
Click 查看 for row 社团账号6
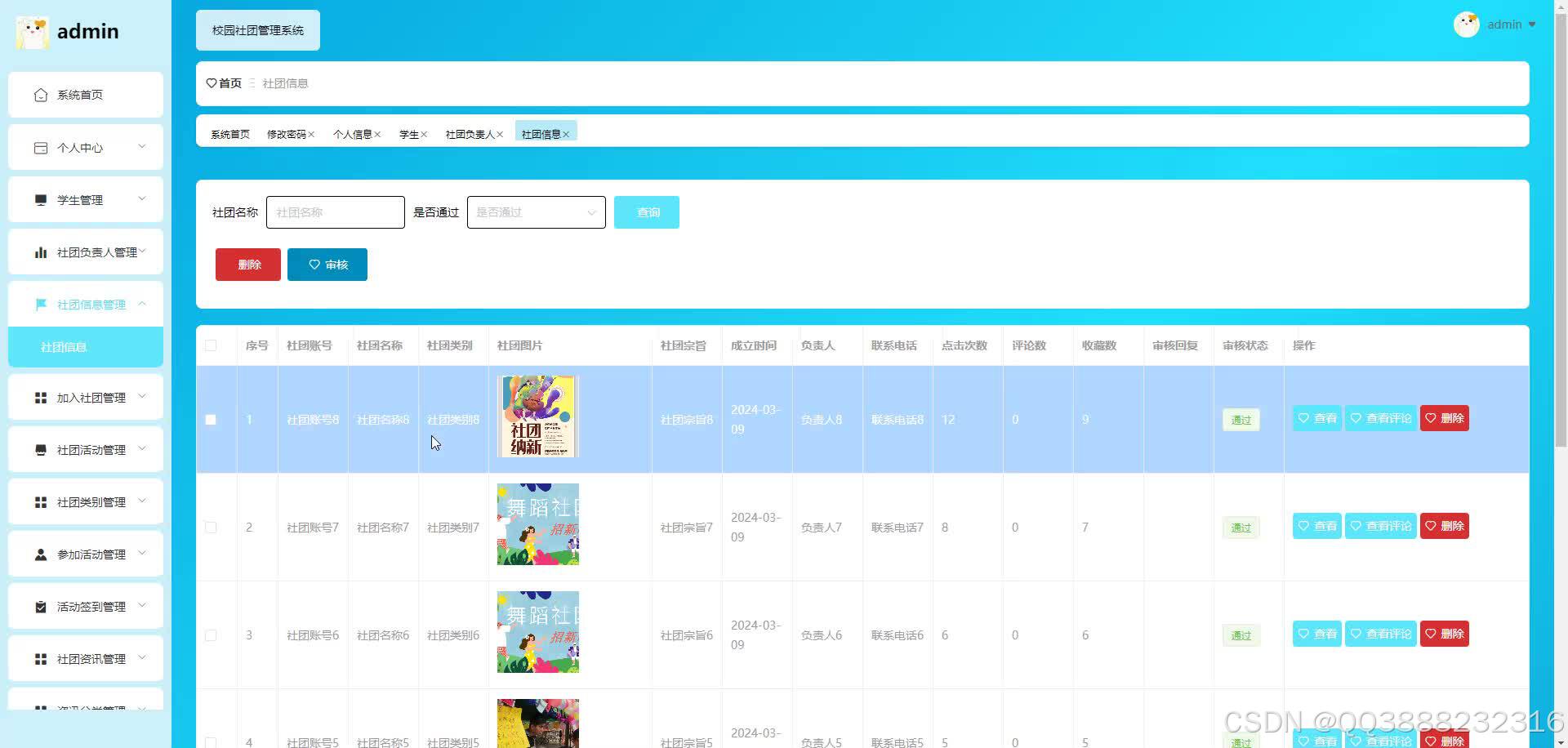pyautogui.click(x=1317, y=634)
